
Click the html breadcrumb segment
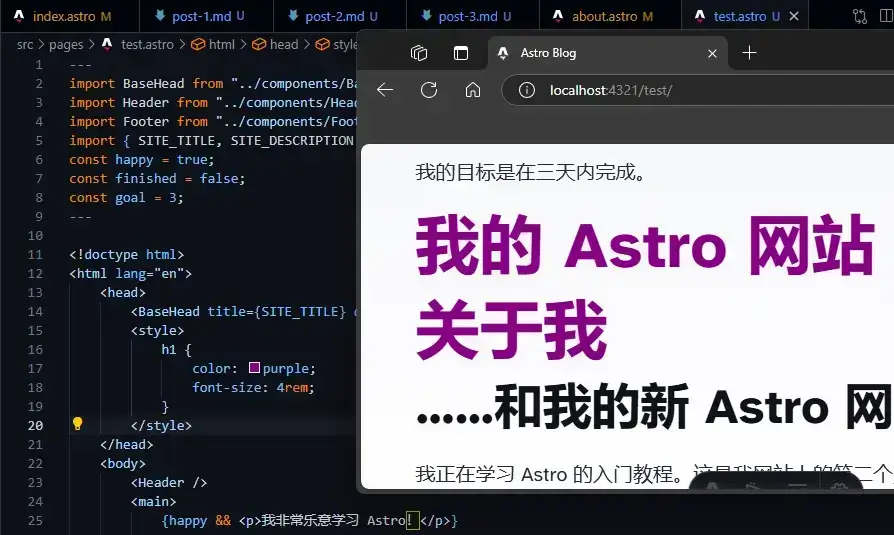coord(221,44)
